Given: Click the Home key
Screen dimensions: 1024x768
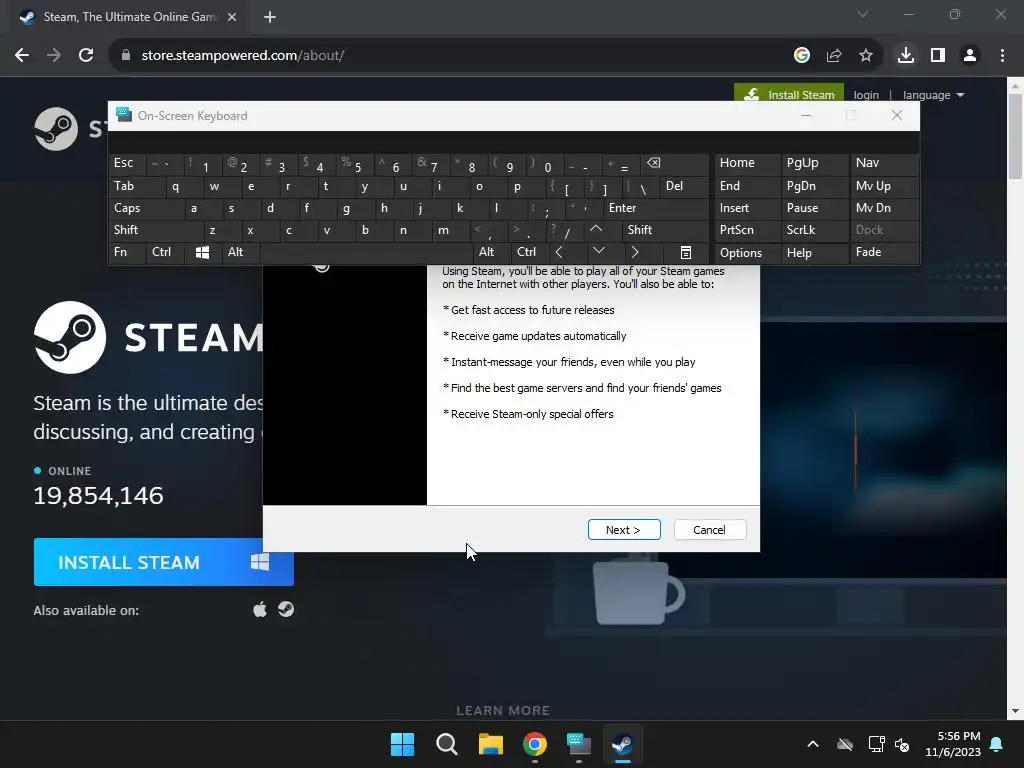Looking at the screenshot, I should click(x=748, y=163).
